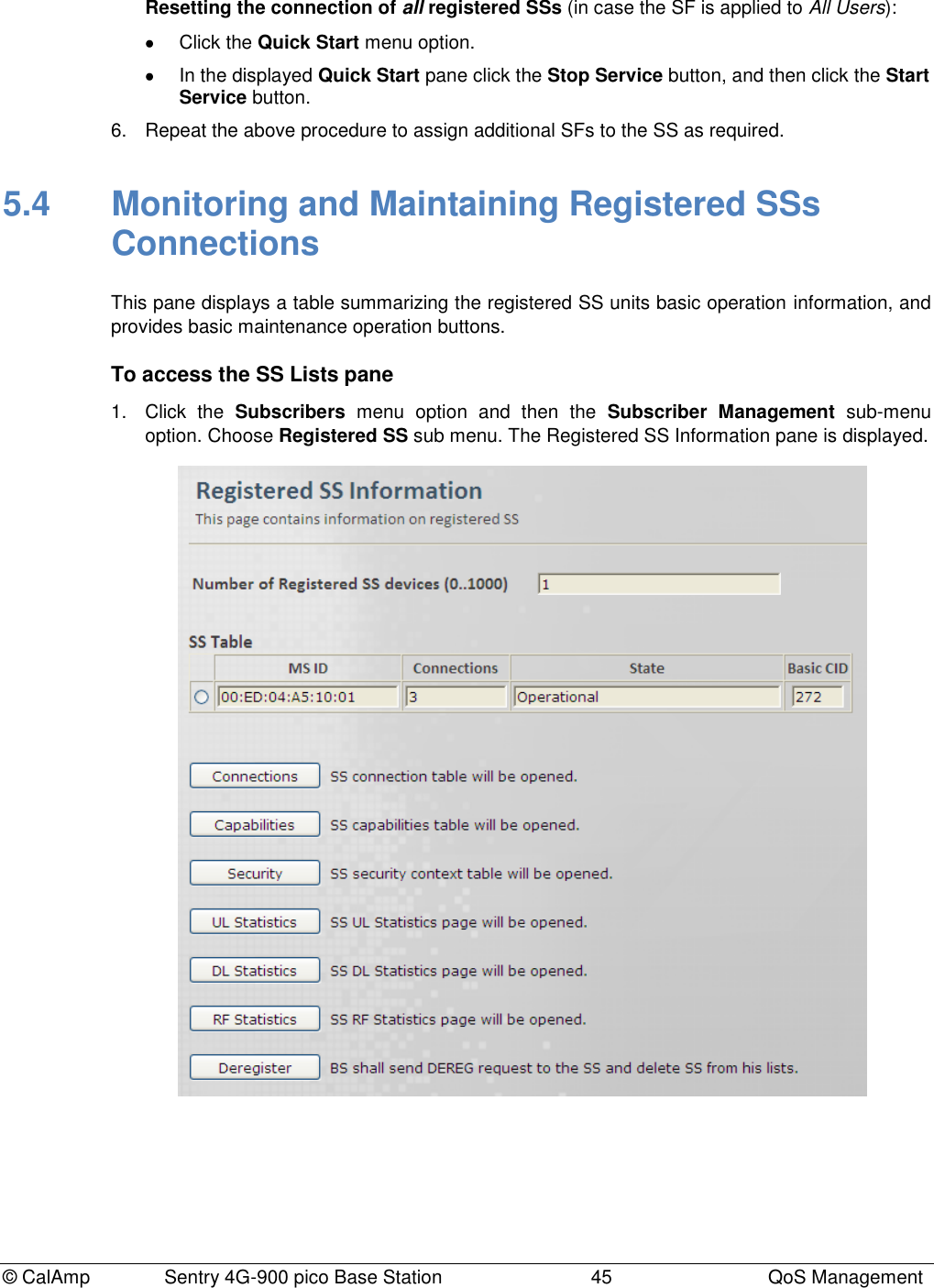The height and width of the screenshot is (1288, 934).
Task: Click the Basic CID column header
Action: click(x=818, y=668)
